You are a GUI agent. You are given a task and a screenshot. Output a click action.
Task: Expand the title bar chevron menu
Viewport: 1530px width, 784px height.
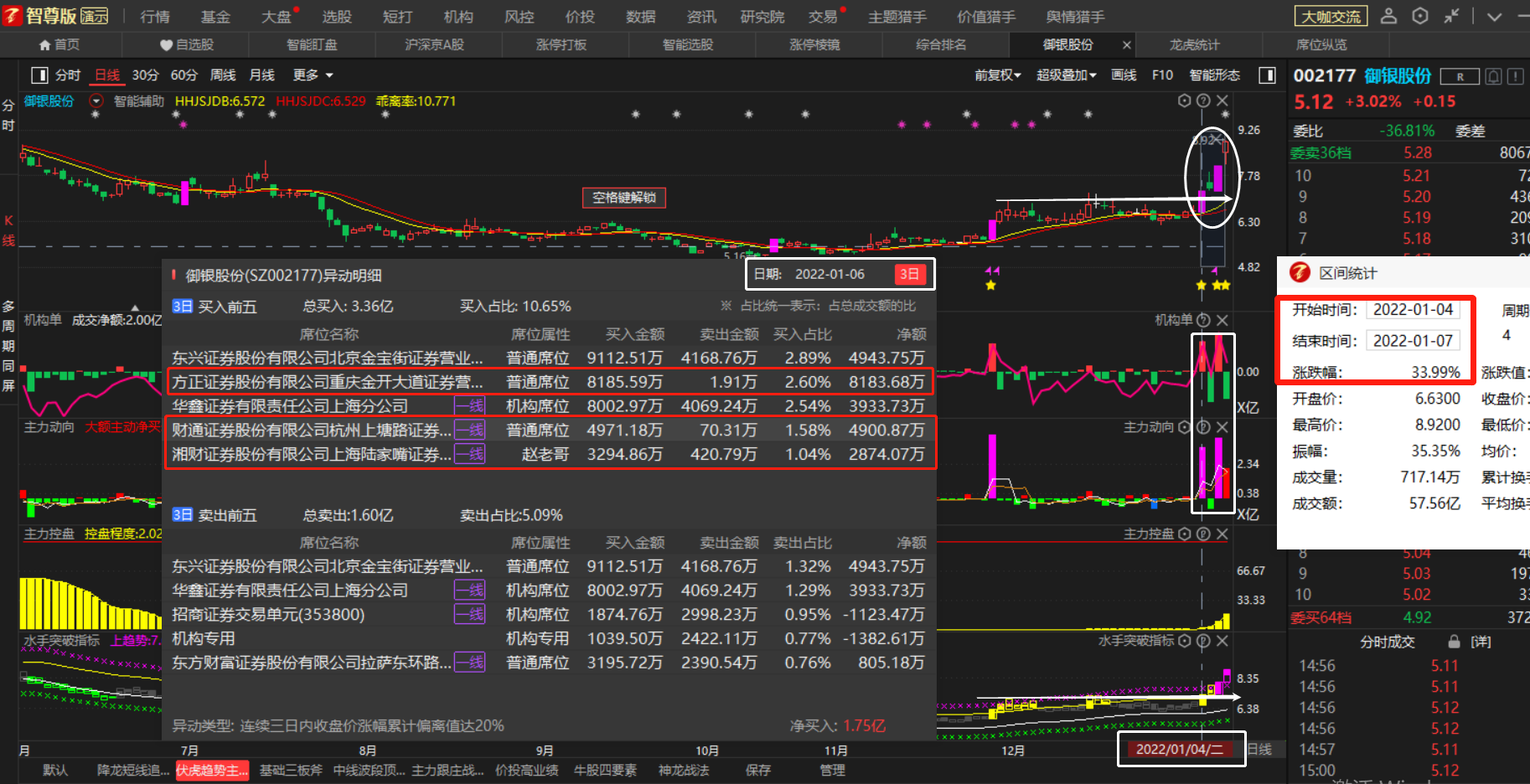(1494, 17)
